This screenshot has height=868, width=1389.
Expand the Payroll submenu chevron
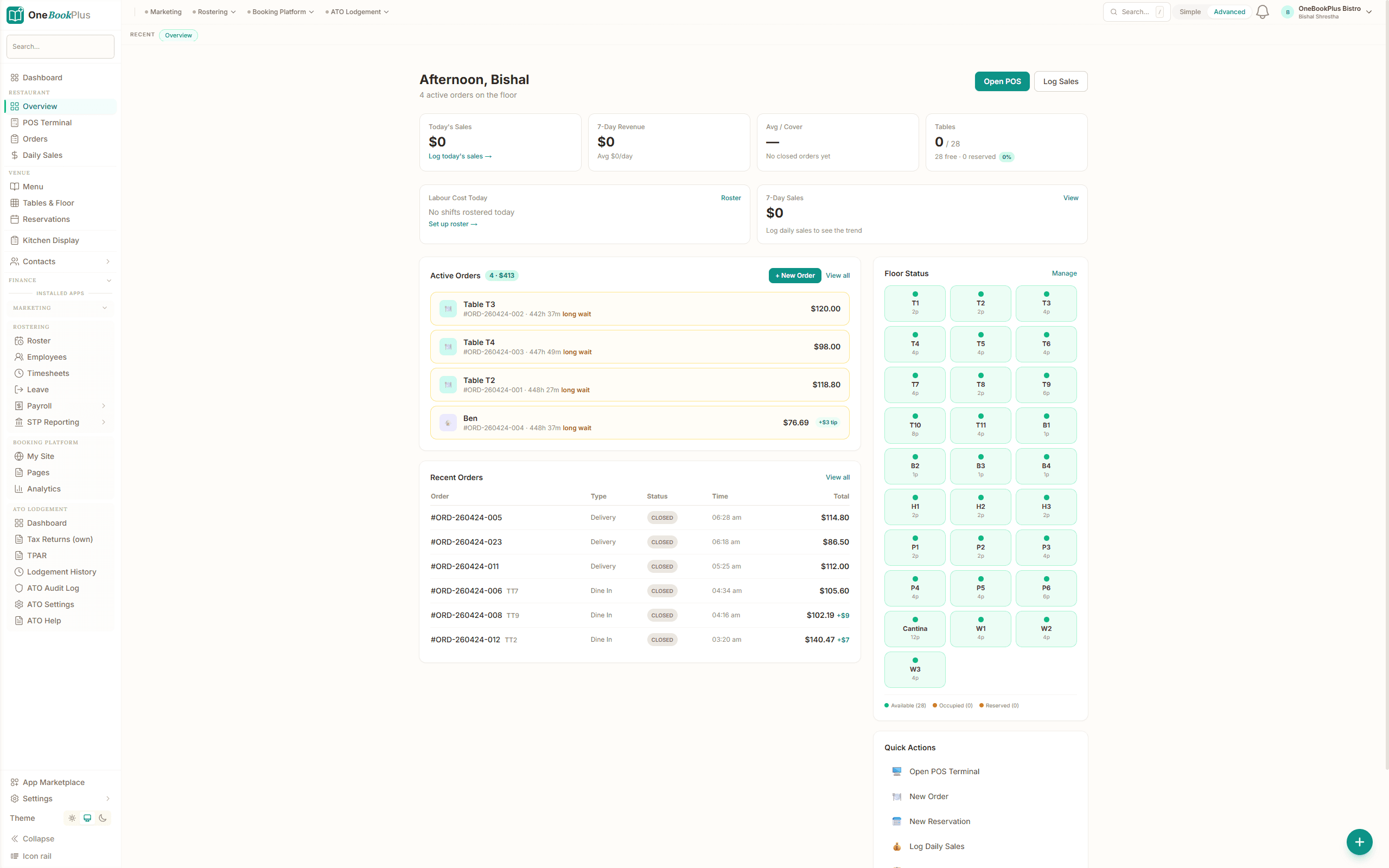(104, 406)
